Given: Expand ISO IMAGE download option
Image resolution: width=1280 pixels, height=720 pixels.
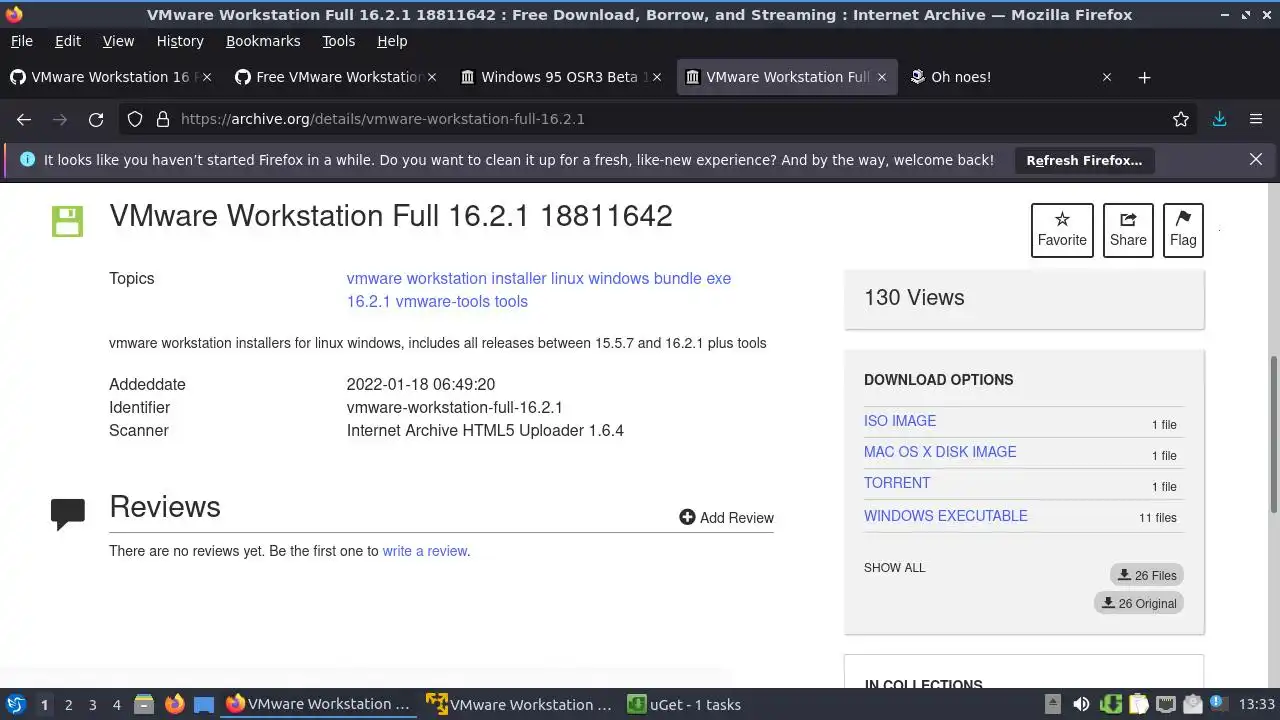Looking at the screenshot, I should pyautogui.click(x=900, y=421).
